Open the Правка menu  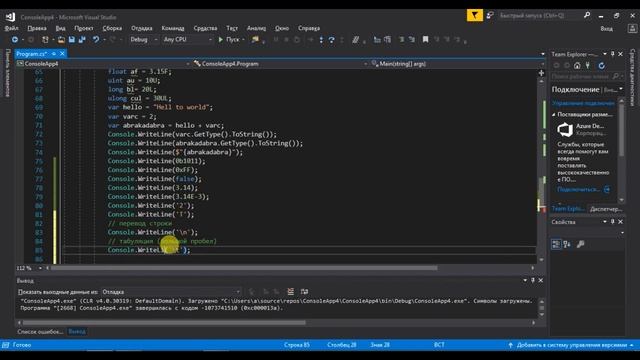click(37, 28)
